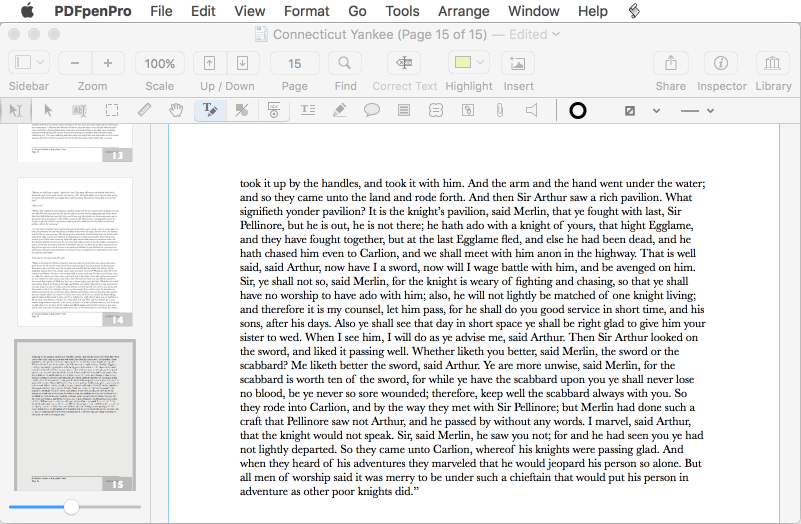Adjust the thumbnail size slider
Viewport: 801px width, 524px height.
[x=72, y=507]
